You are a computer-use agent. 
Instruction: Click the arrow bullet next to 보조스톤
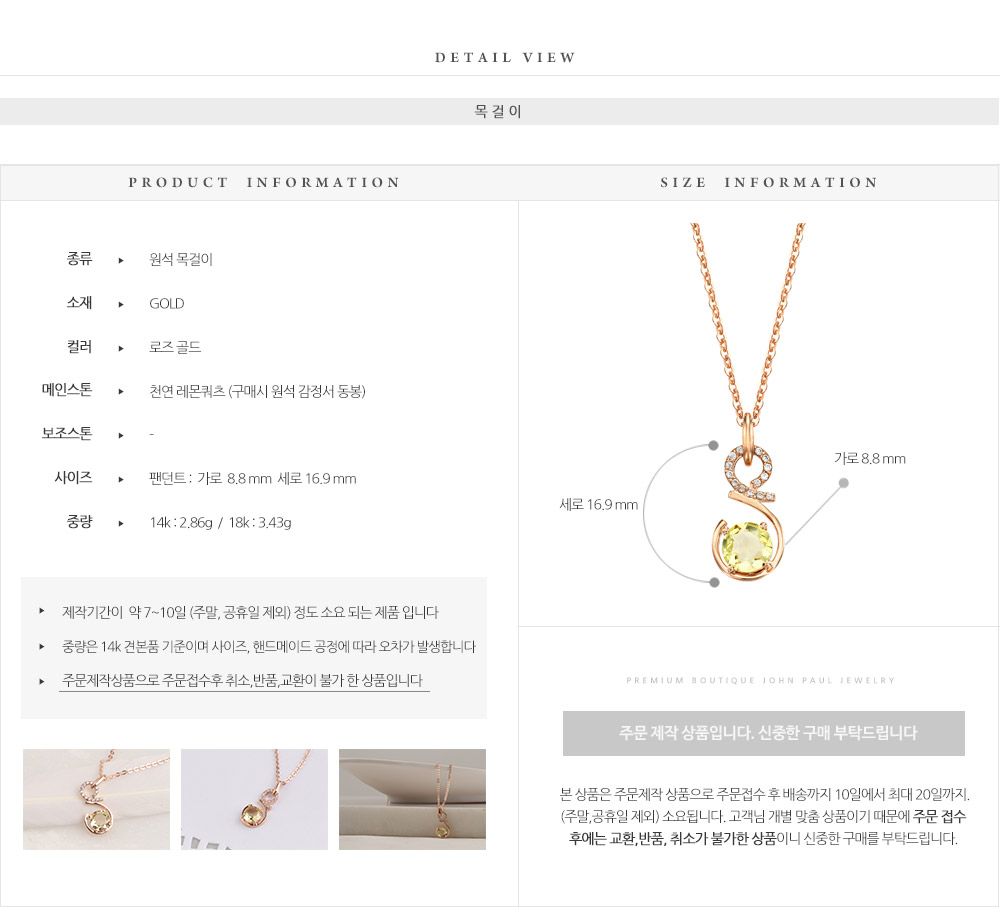[121, 436]
